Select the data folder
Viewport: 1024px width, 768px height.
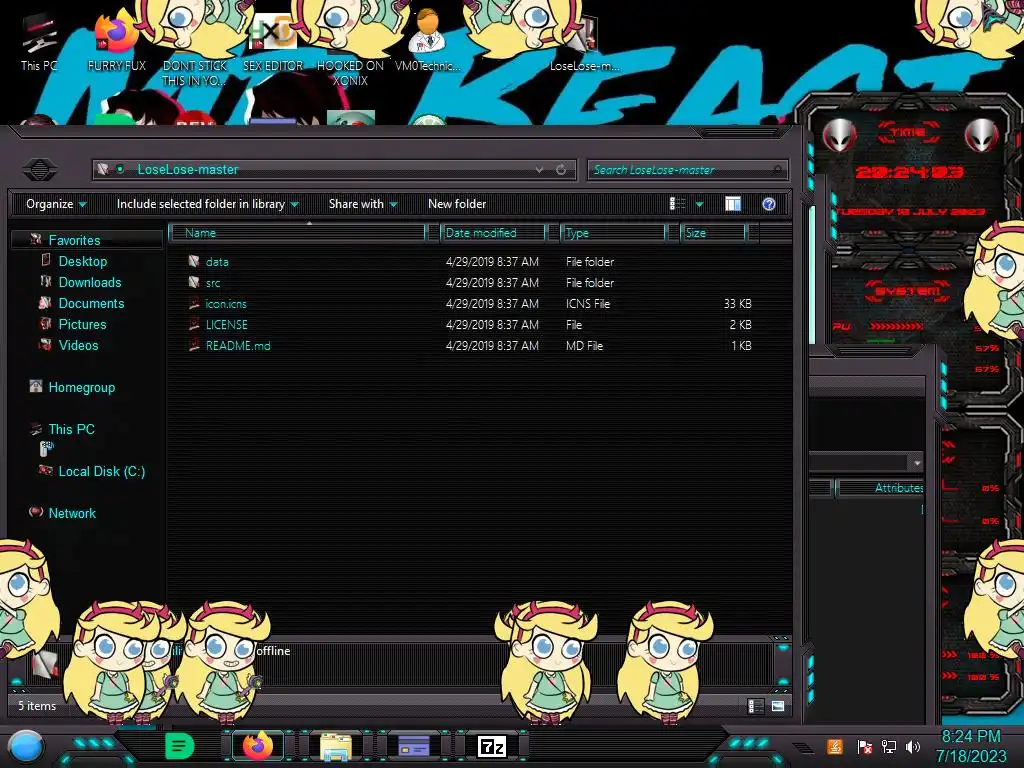pos(217,262)
